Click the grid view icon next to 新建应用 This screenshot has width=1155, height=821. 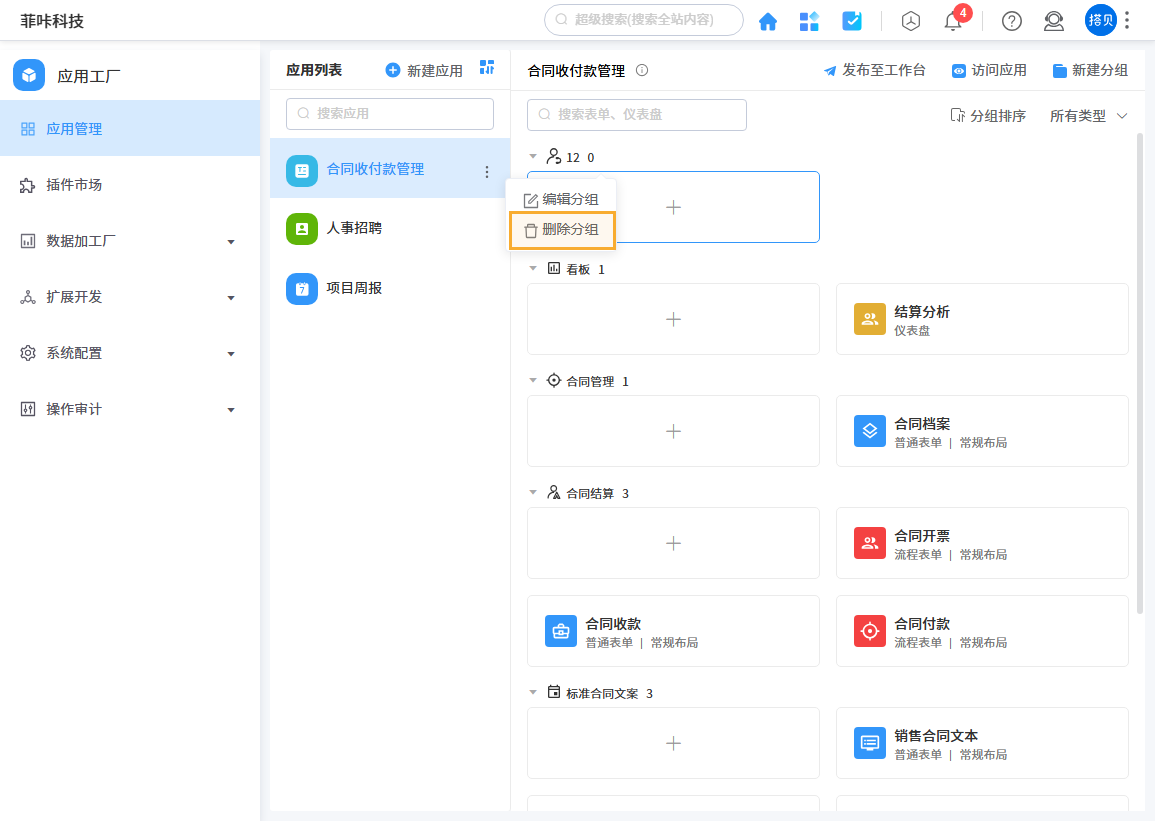(487, 67)
